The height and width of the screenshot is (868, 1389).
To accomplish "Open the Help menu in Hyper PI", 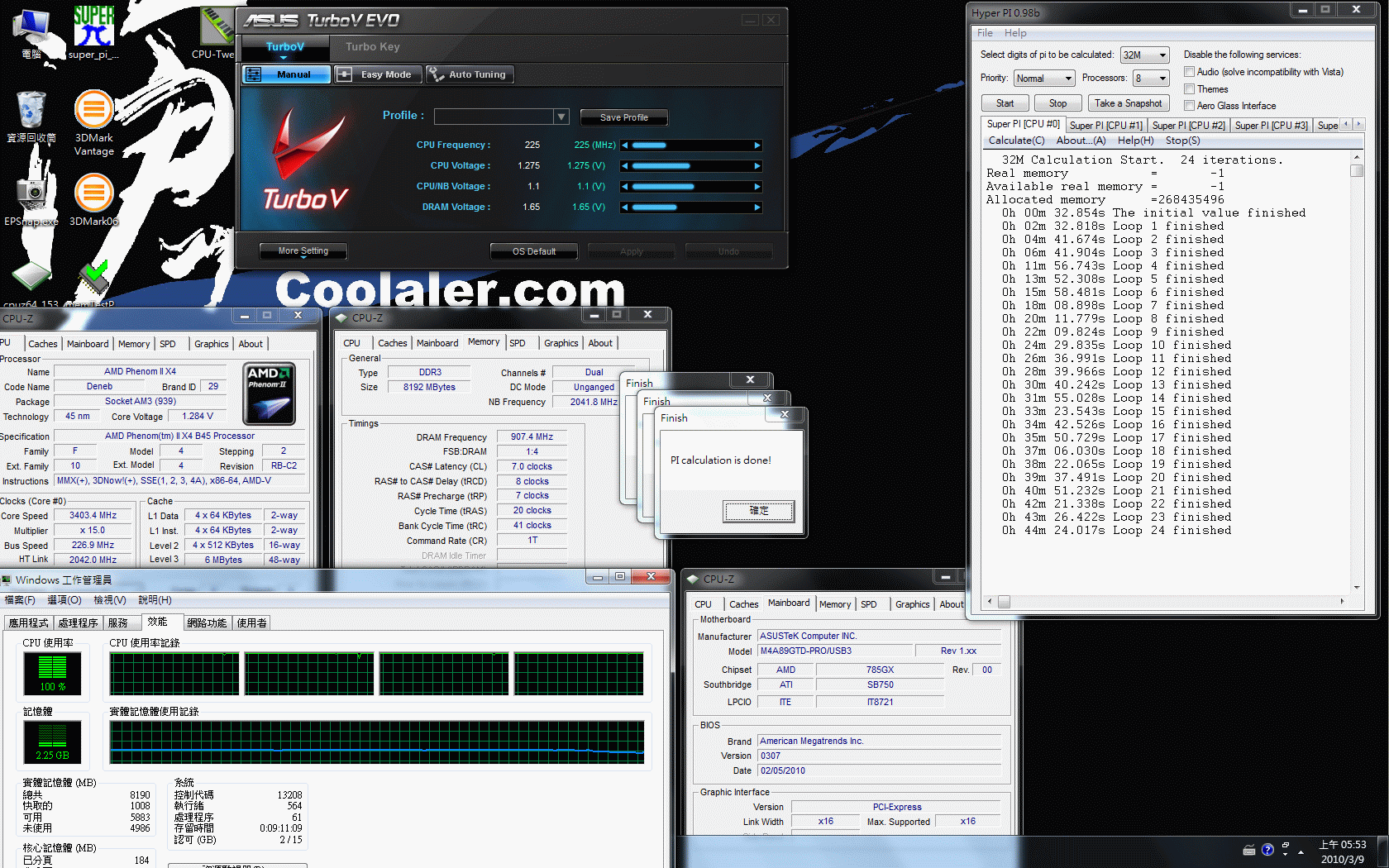I will (1015, 33).
